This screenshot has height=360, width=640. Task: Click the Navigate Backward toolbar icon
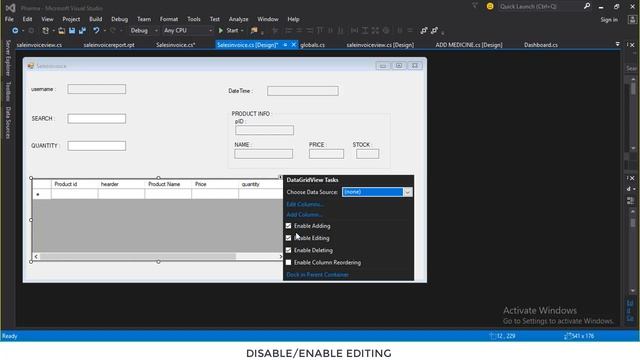[x=15, y=31]
